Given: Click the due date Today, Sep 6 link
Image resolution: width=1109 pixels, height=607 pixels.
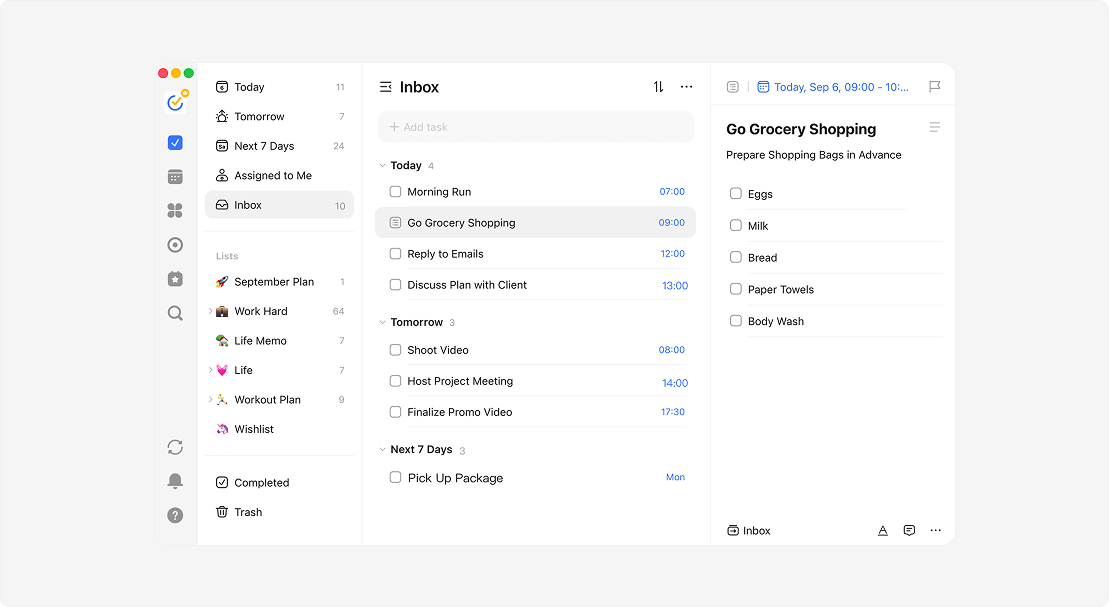Looking at the screenshot, I should click(x=841, y=87).
